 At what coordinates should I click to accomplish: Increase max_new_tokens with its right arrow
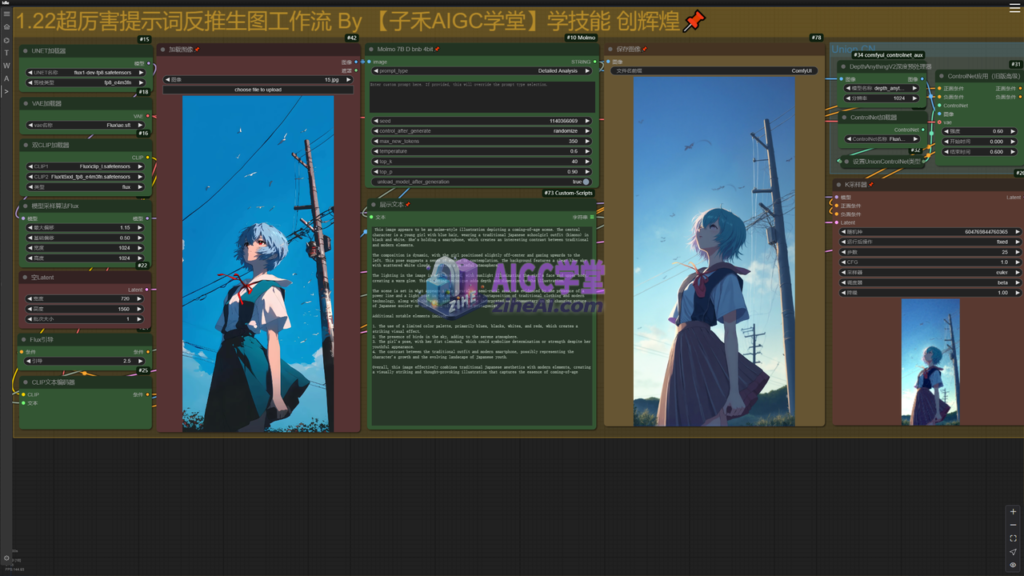pyautogui.click(x=587, y=141)
